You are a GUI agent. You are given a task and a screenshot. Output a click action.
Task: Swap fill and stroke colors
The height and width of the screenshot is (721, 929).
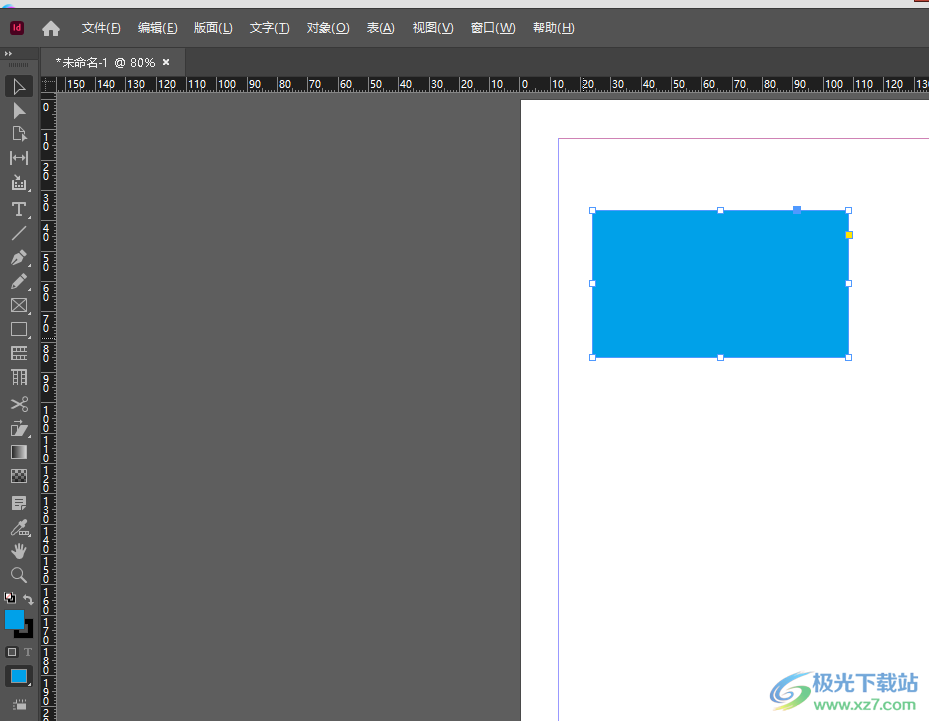[x=29, y=599]
